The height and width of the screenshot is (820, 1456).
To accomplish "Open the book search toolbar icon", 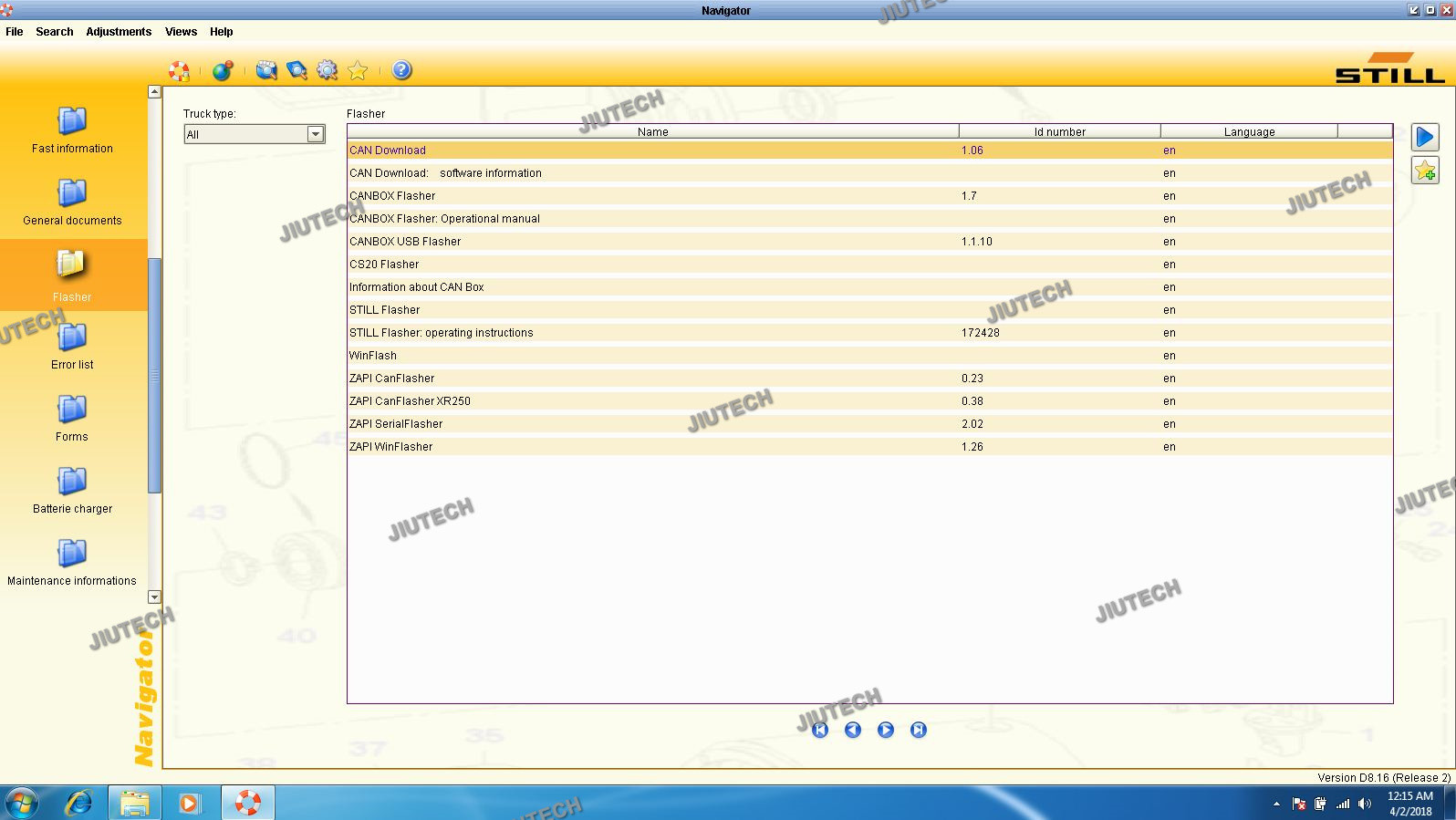I will click(296, 70).
